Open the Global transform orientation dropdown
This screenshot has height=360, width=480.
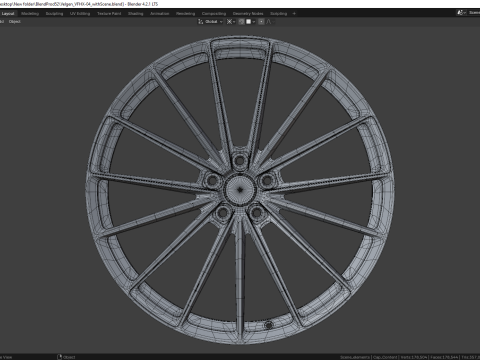click(x=214, y=22)
